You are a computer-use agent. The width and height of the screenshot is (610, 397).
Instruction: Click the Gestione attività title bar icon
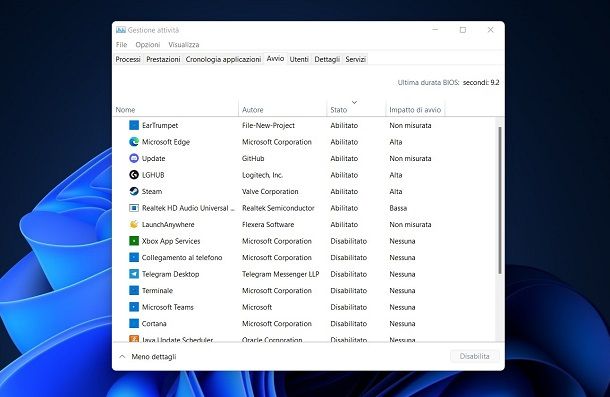[121, 30]
